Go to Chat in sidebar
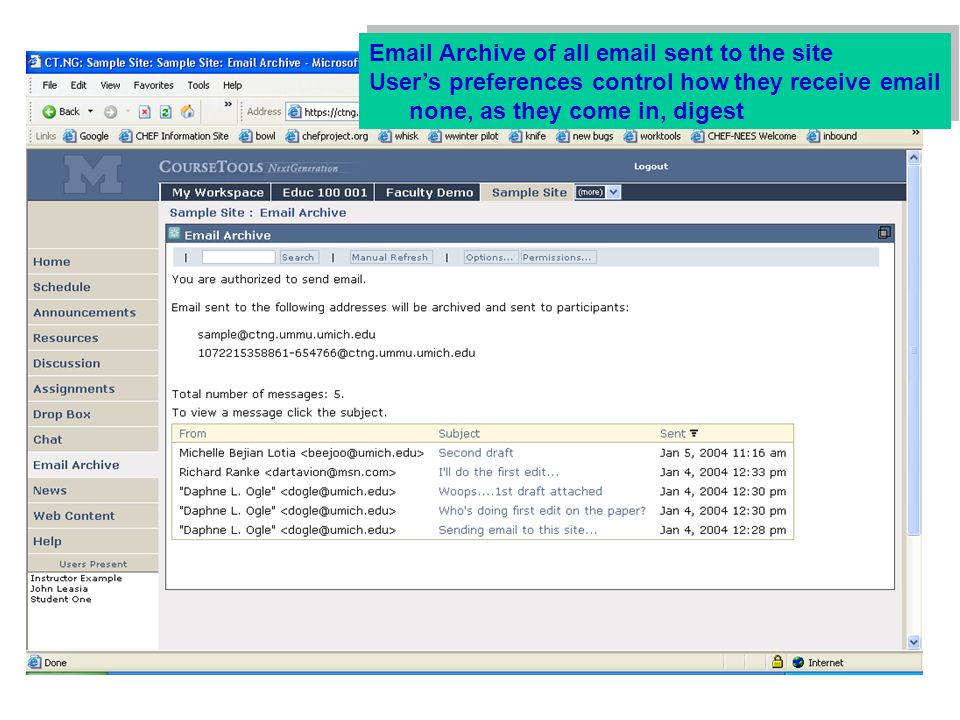 tap(92, 440)
